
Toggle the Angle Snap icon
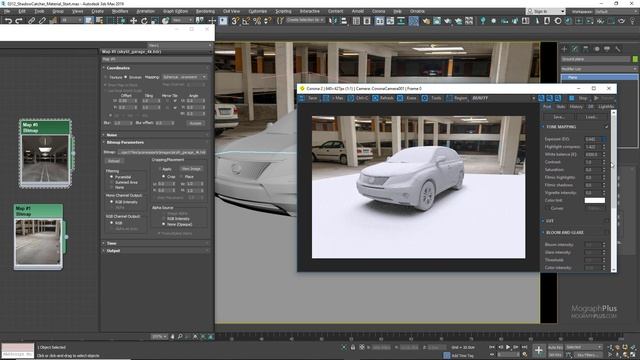[x=246, y=20]
